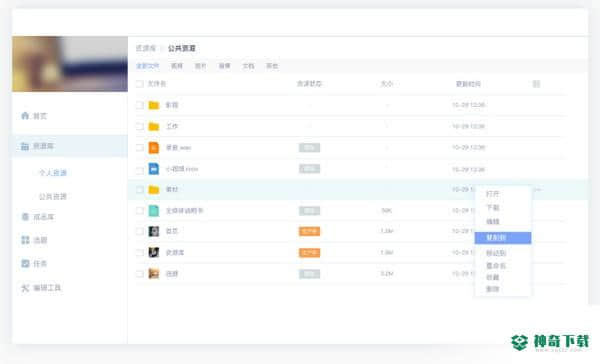This screenshot has height=364, width=600.
Task: Tick the select-all checkbox beside 文件名
Action: [140, 84]
